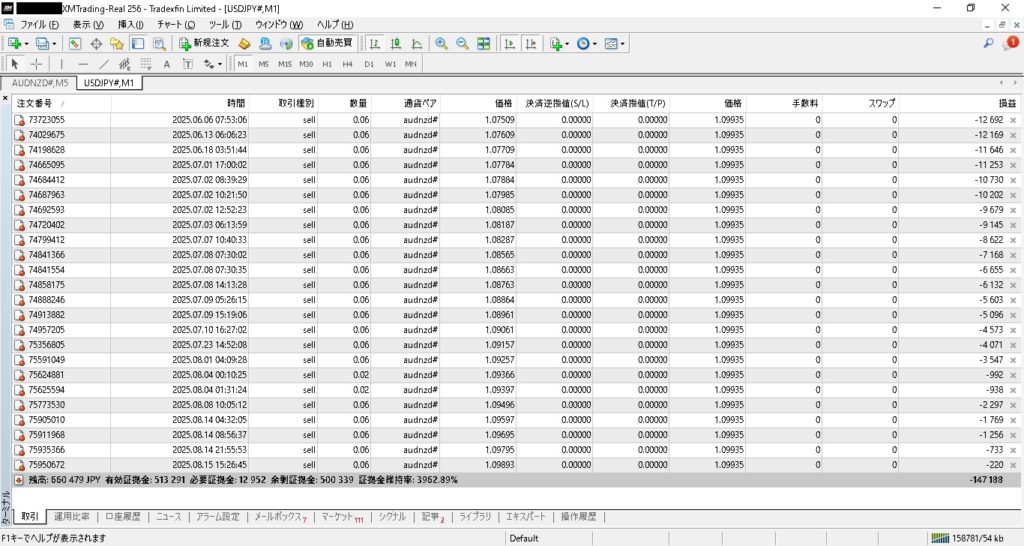The width and height of the screenshot is (1024, 546).
Task: Switch to the 口座履歴 account history tab
Action: click(x=123, y=517)
